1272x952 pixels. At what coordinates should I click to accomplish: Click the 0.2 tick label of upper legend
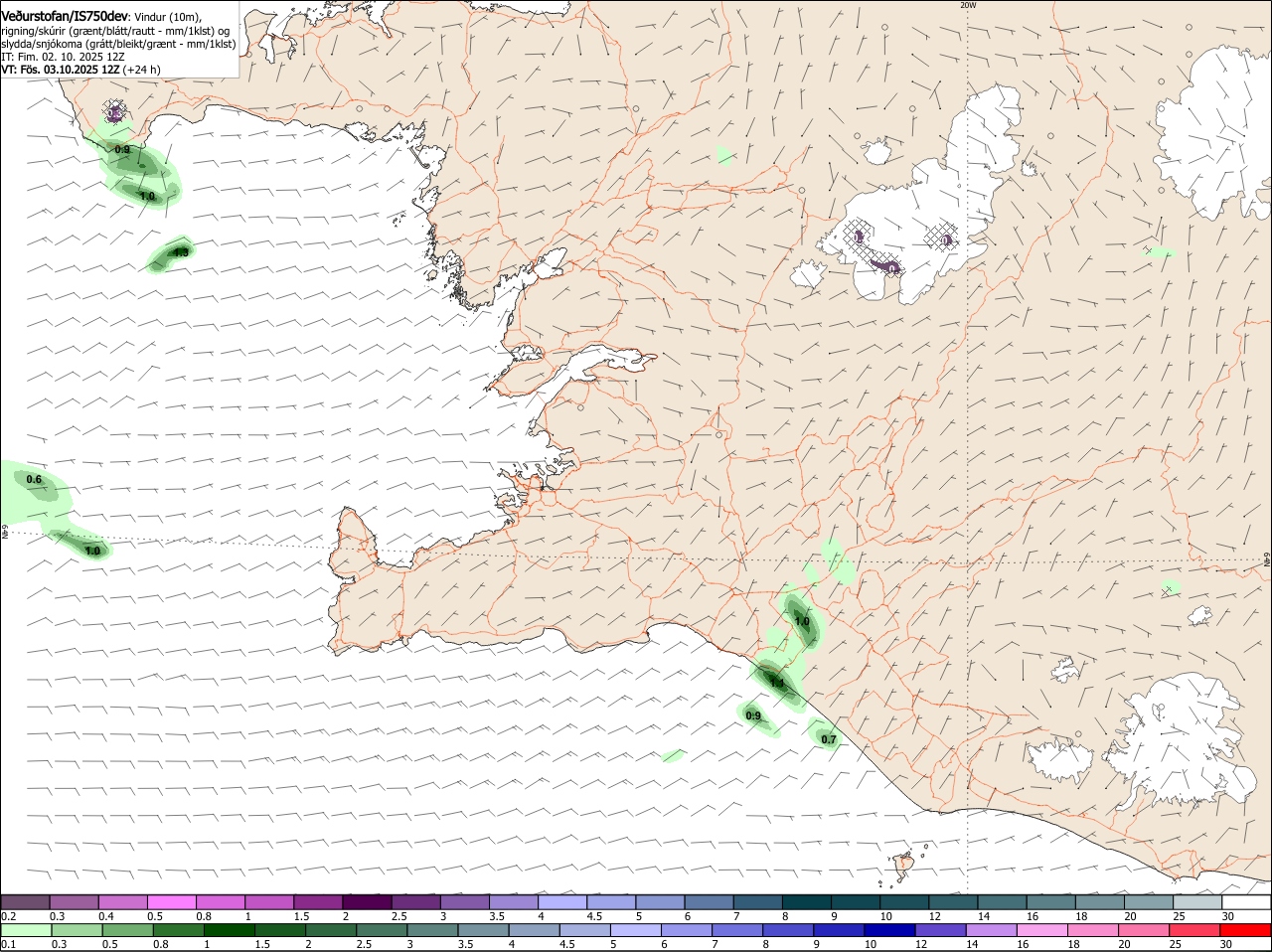[8, 916]
